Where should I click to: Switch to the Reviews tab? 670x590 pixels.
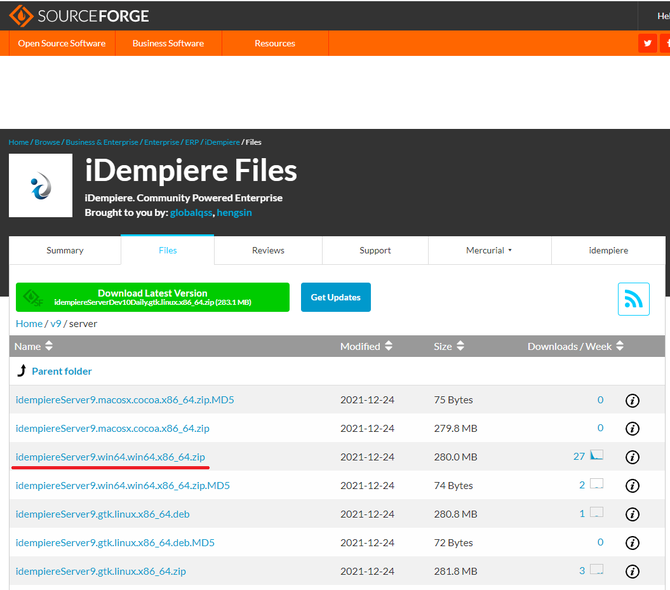(x=268, y=250)
